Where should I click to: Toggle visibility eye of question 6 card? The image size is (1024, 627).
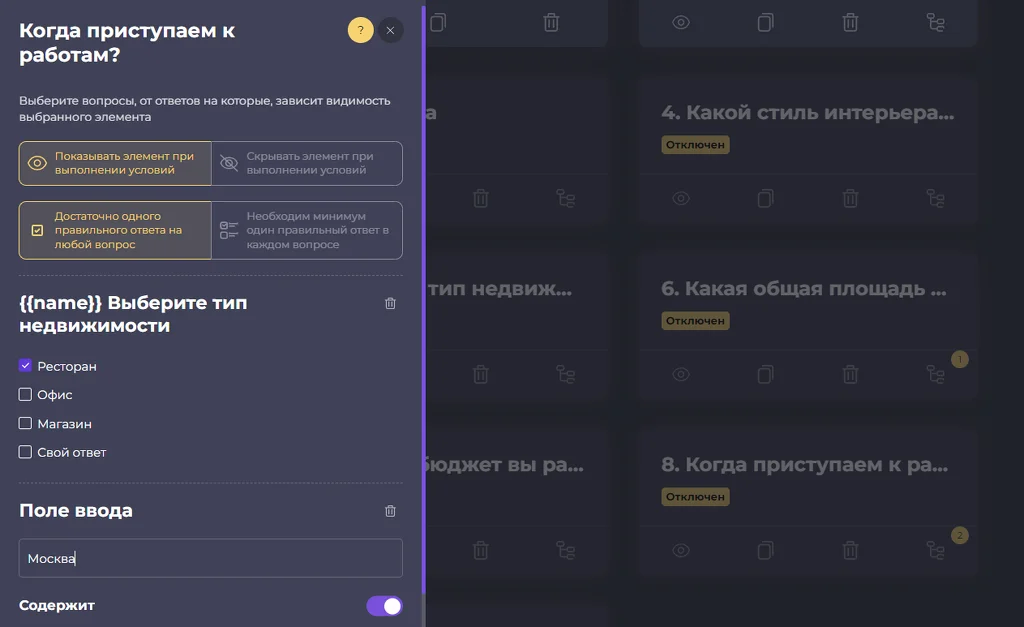(680, 374)
